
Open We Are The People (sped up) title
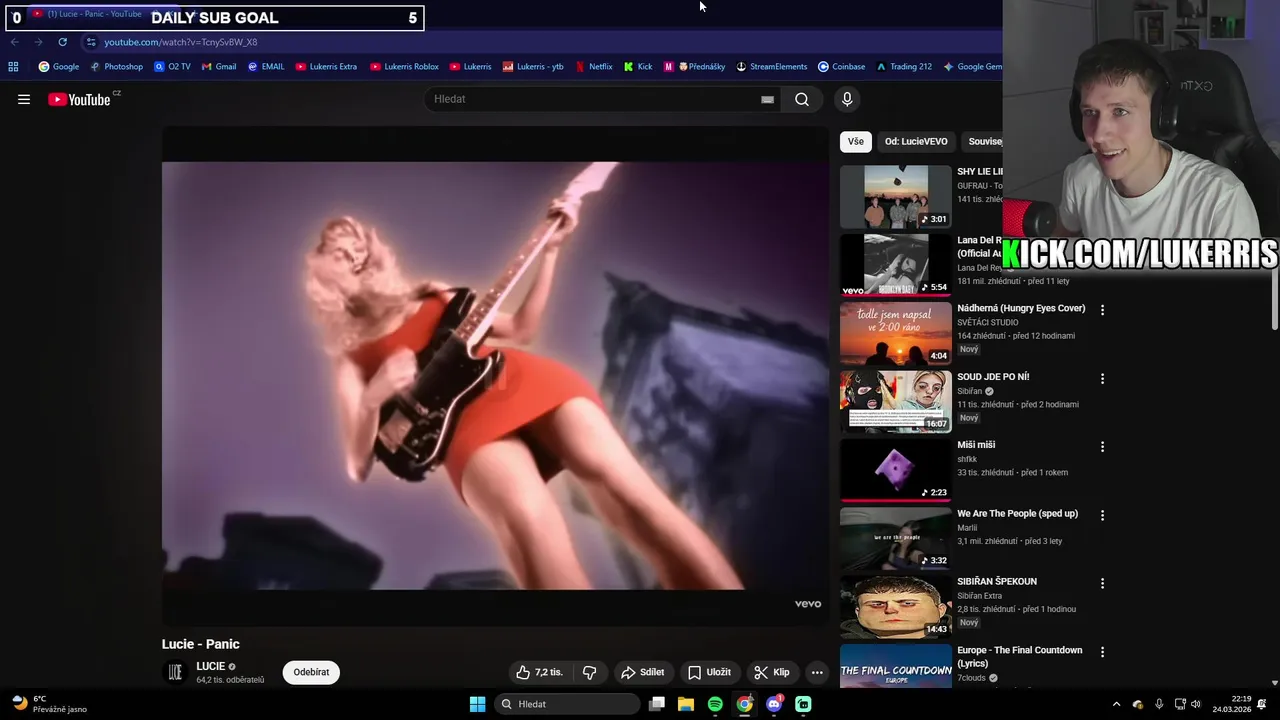click(1017, 513)
